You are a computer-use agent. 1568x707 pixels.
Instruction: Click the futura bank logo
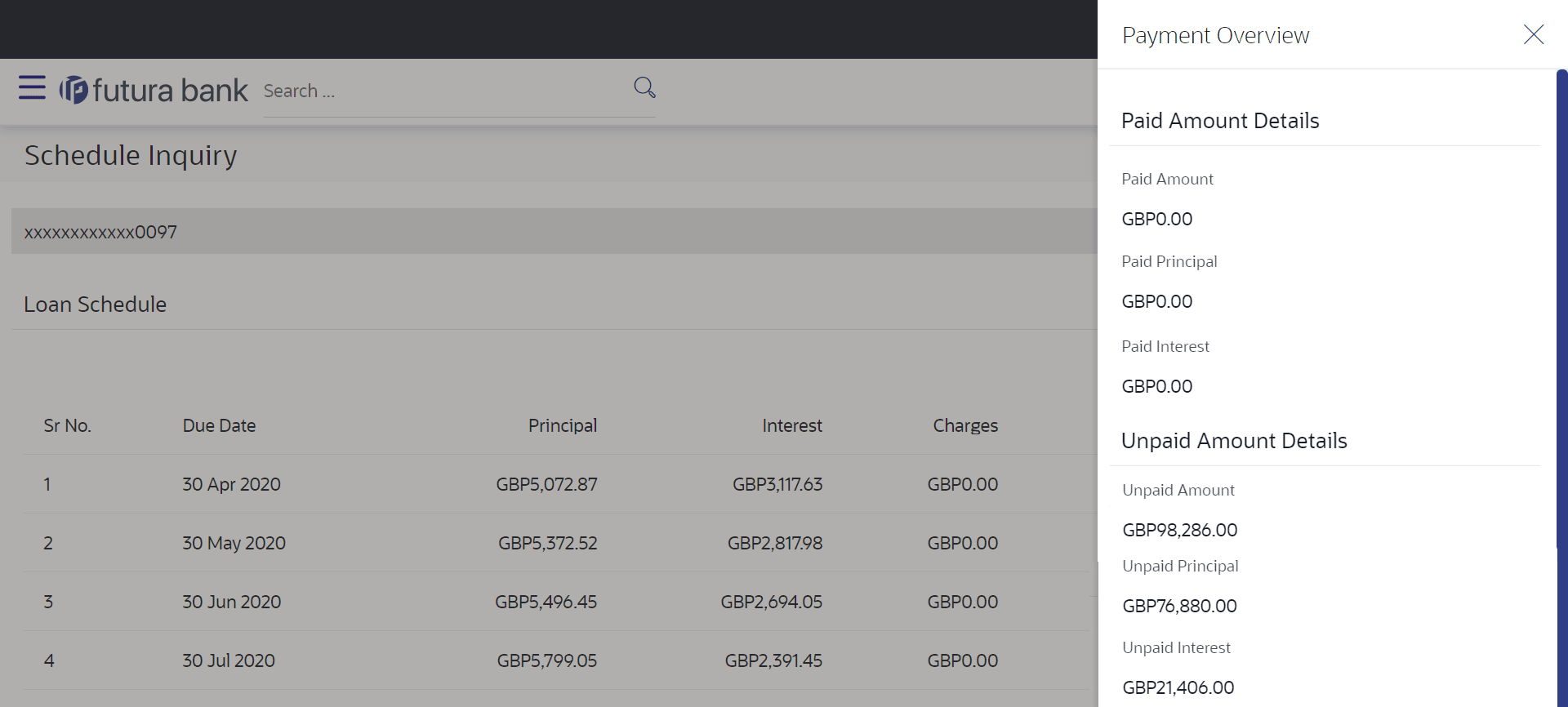154,90
